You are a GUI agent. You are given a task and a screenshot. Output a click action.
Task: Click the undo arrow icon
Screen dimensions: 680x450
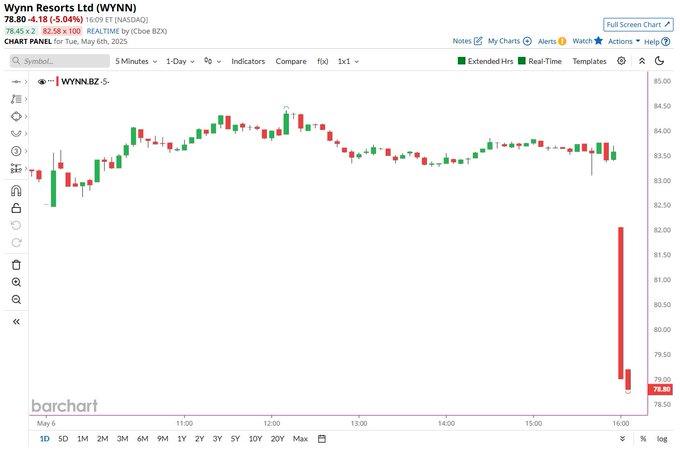[16, 225]
